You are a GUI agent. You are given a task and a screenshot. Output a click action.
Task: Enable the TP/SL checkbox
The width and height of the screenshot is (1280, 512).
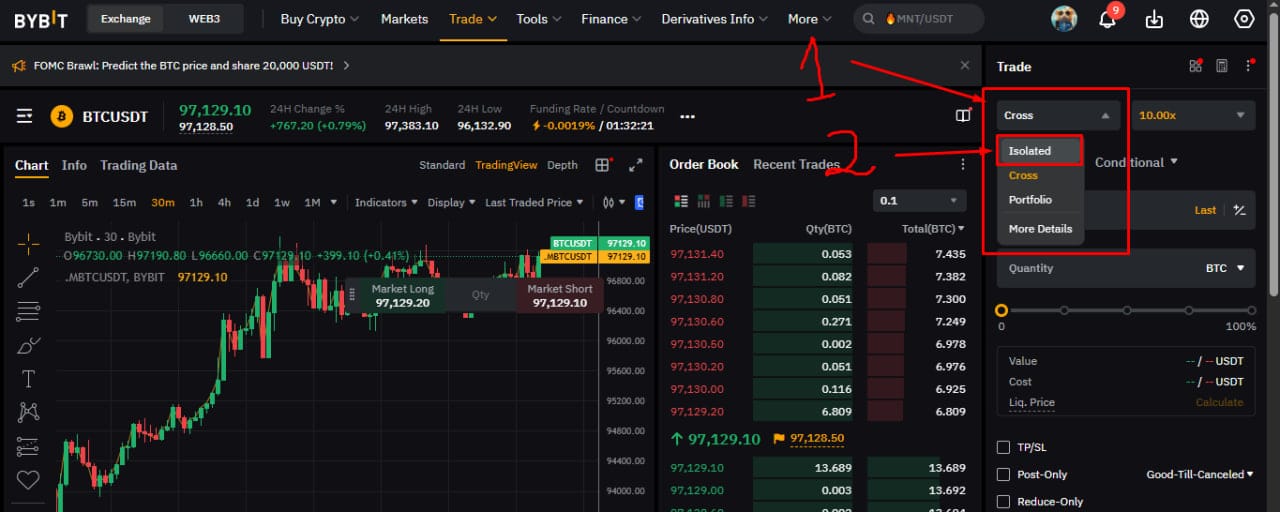tap(1004, 447)
